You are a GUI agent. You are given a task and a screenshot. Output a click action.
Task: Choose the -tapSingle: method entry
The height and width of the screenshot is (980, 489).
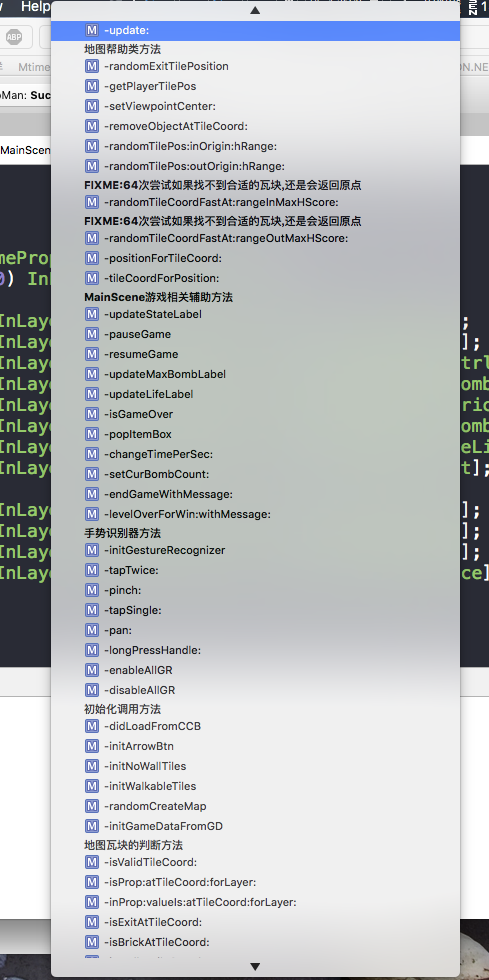255,611
